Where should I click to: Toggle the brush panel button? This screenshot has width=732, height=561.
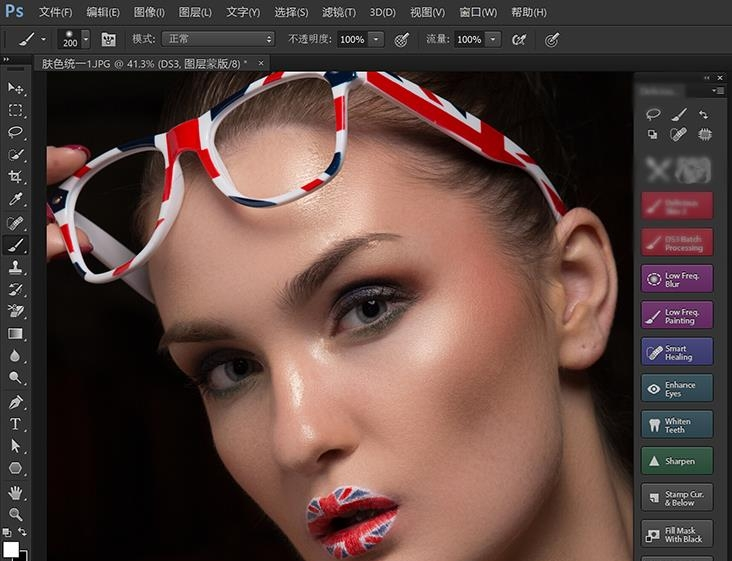(x=109, y=39)
